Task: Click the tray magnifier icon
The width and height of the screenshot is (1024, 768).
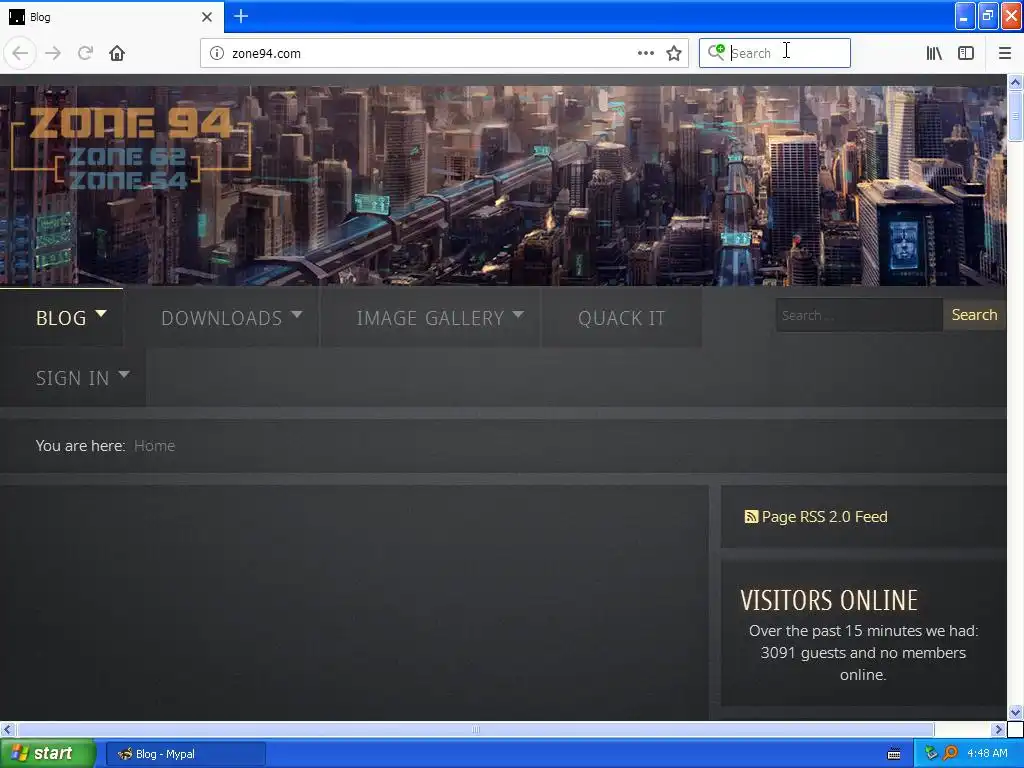Action: [950, 753]
